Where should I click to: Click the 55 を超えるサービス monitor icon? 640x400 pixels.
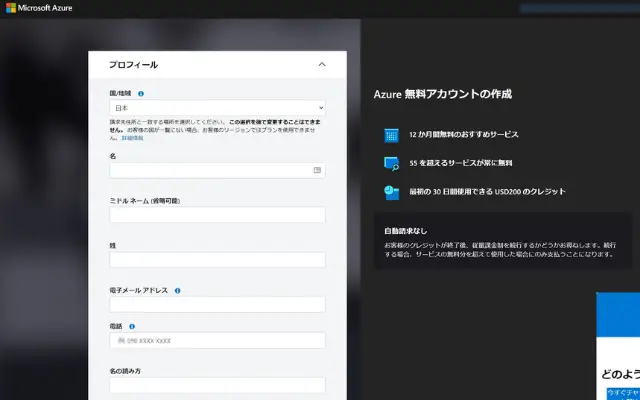391,164
